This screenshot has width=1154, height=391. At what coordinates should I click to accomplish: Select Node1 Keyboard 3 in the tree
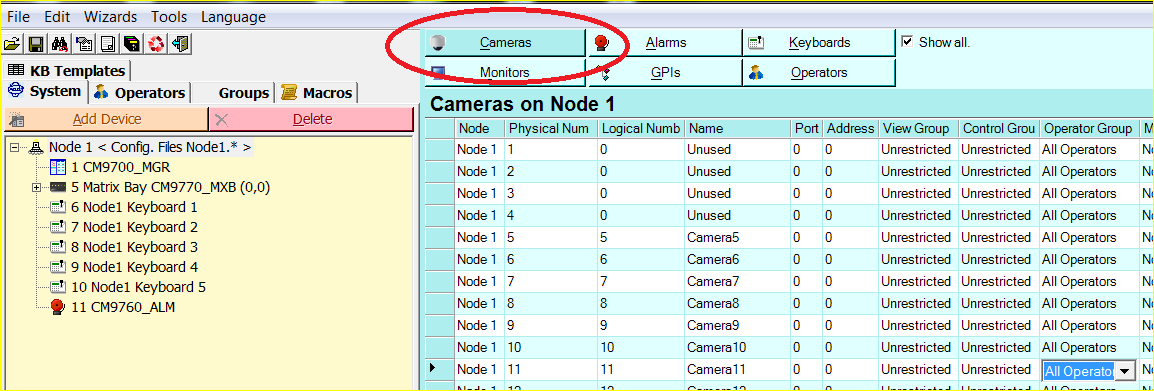[134, 247]
